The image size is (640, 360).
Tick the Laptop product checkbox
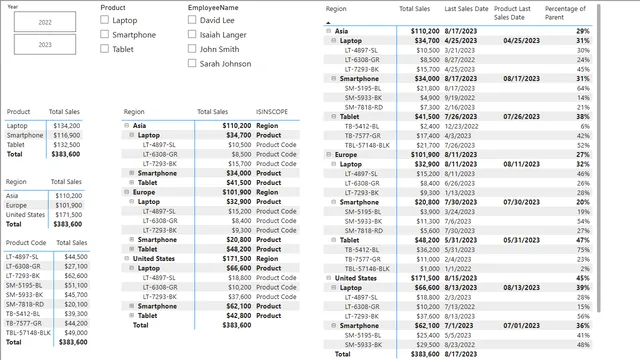pyautogui.click(x=105, y=20)
